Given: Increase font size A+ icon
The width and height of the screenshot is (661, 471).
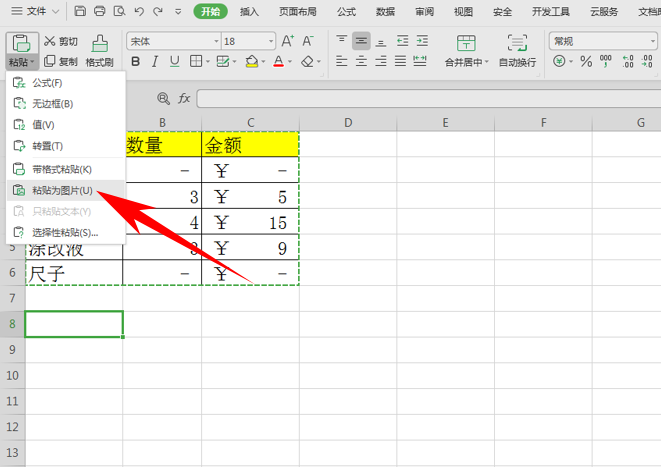Looking at the screenshot, I should (288, 41).
